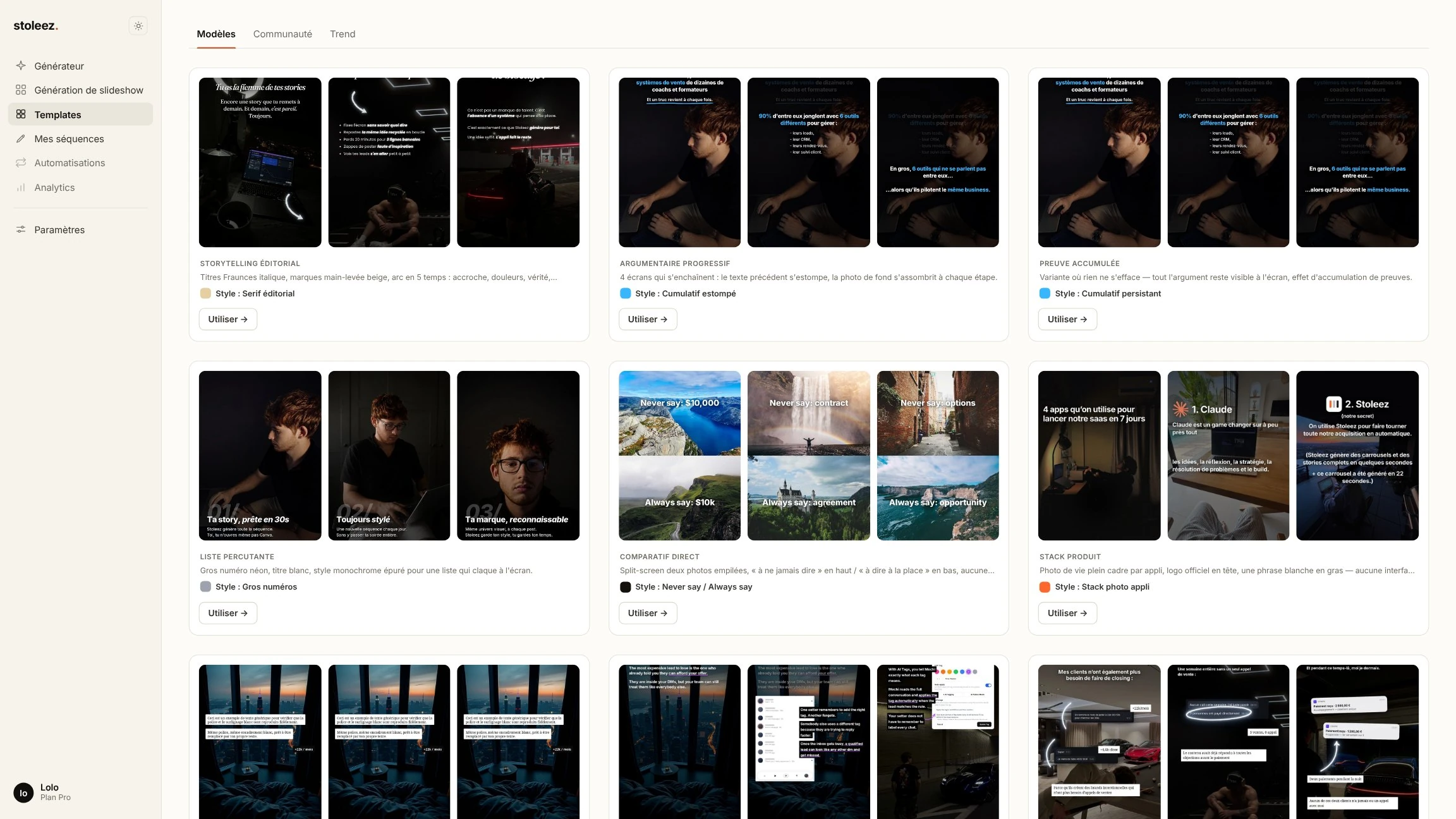
Task: Click the 'Plan Pro' label
Action: (56, 798)
